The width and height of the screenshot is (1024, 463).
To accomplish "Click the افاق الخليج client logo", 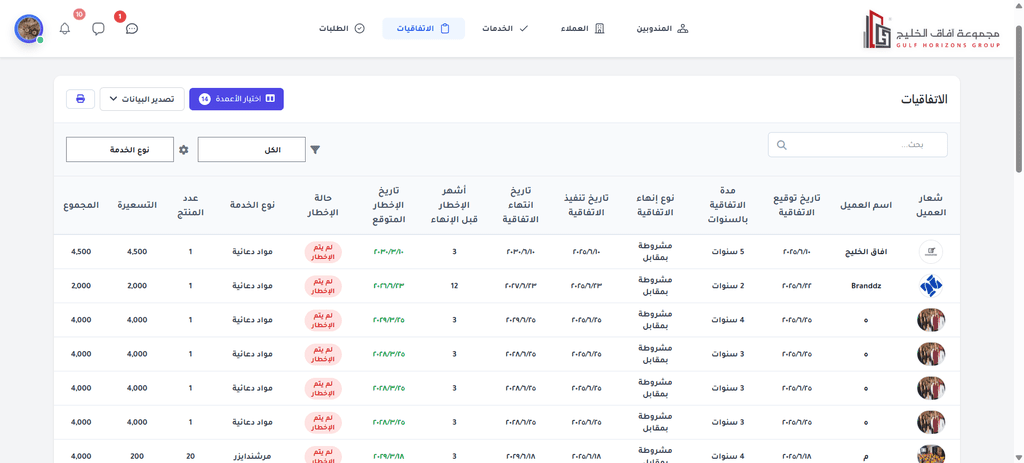I will tap(931, 251).
